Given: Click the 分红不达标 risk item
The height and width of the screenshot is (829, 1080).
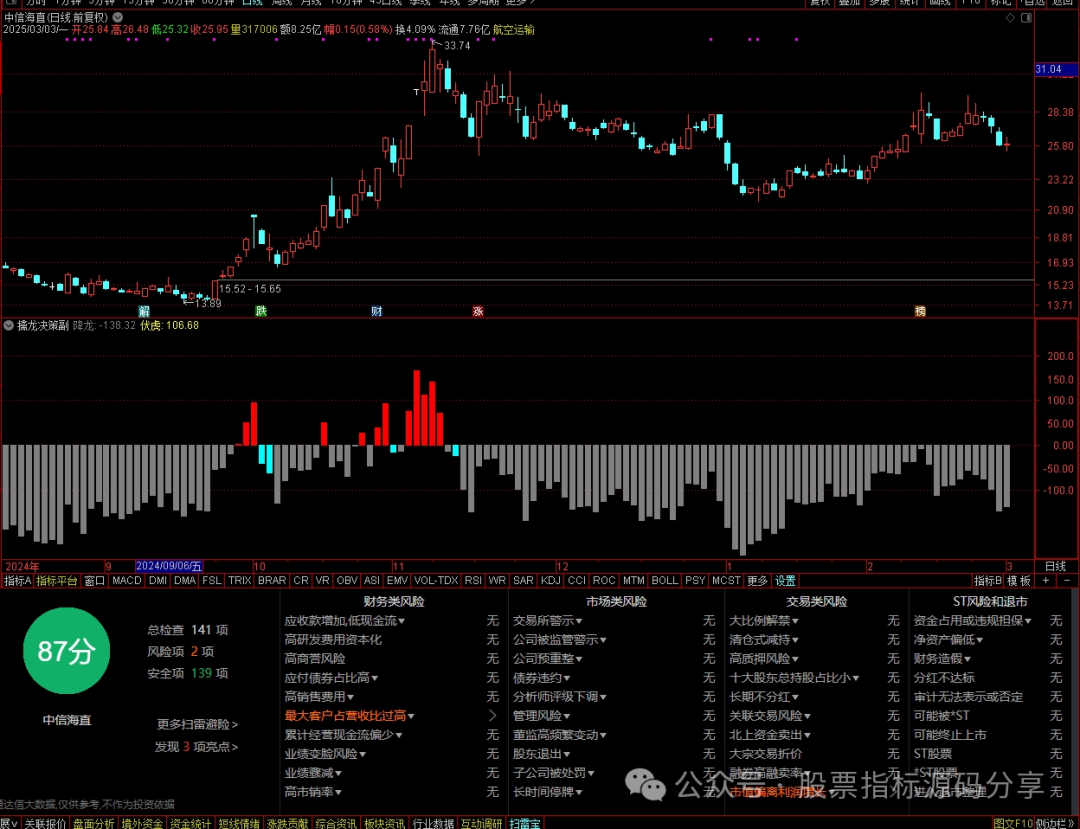Looking at the screenshot, I should [x=944, y=678].
